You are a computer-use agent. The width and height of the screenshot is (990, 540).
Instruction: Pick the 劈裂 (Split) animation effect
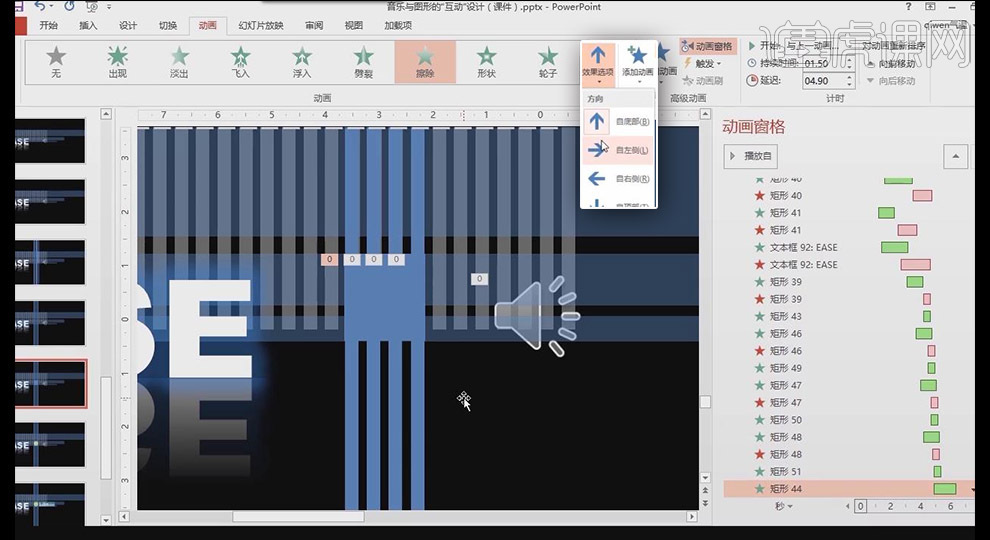tap(363, 61)
